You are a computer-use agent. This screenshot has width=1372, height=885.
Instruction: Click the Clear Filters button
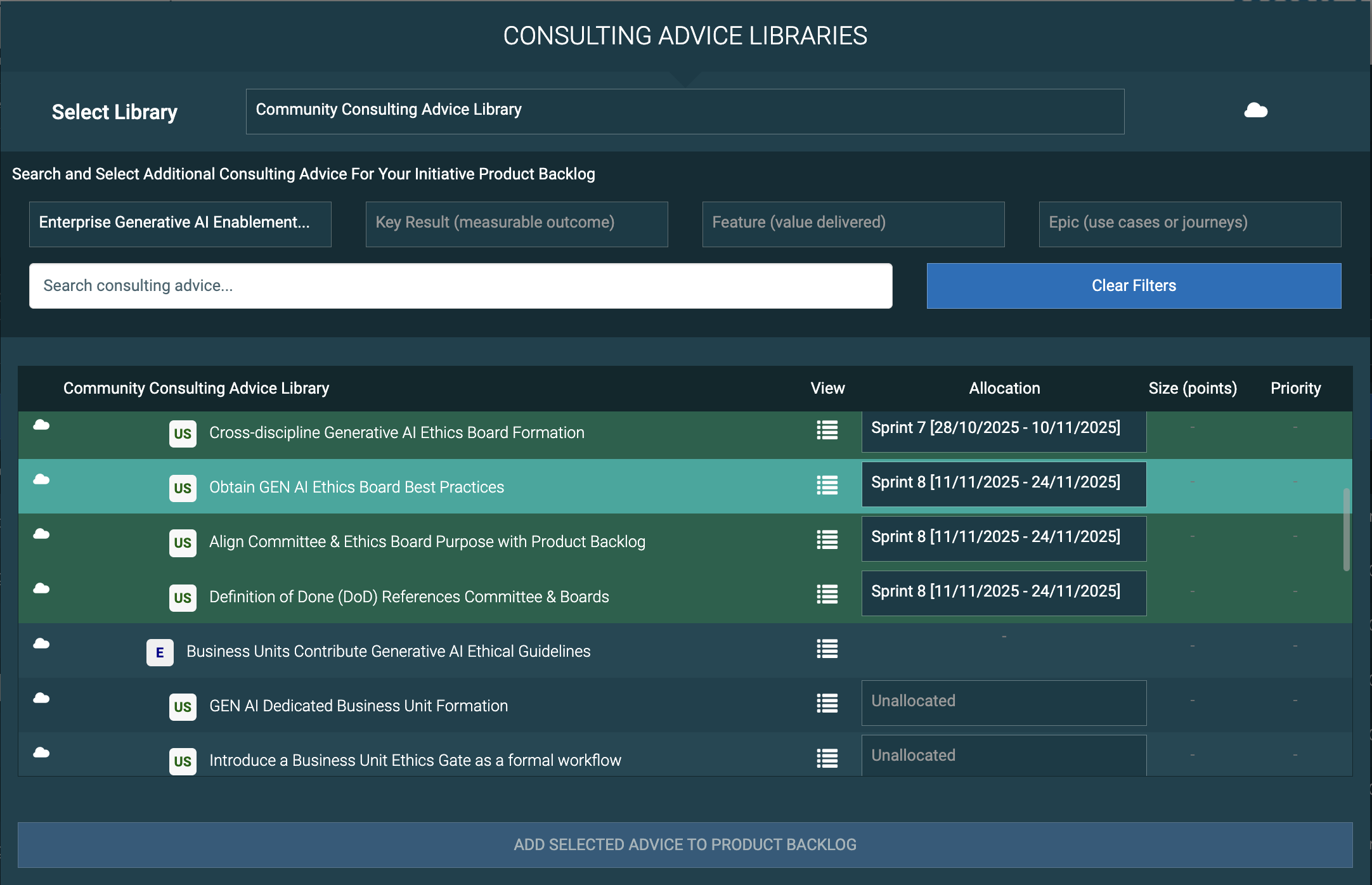1133,286
